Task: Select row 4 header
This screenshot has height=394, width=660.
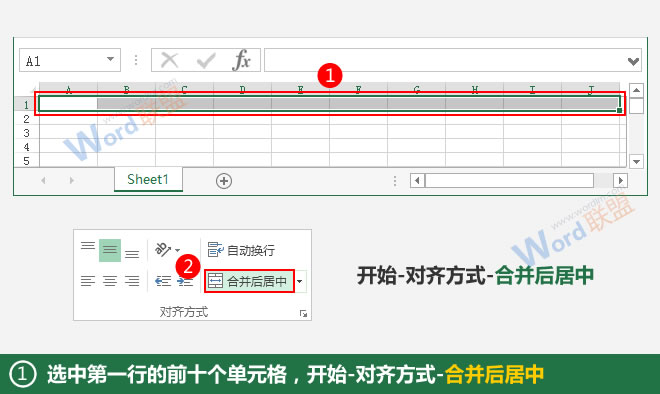Action: 27,147
